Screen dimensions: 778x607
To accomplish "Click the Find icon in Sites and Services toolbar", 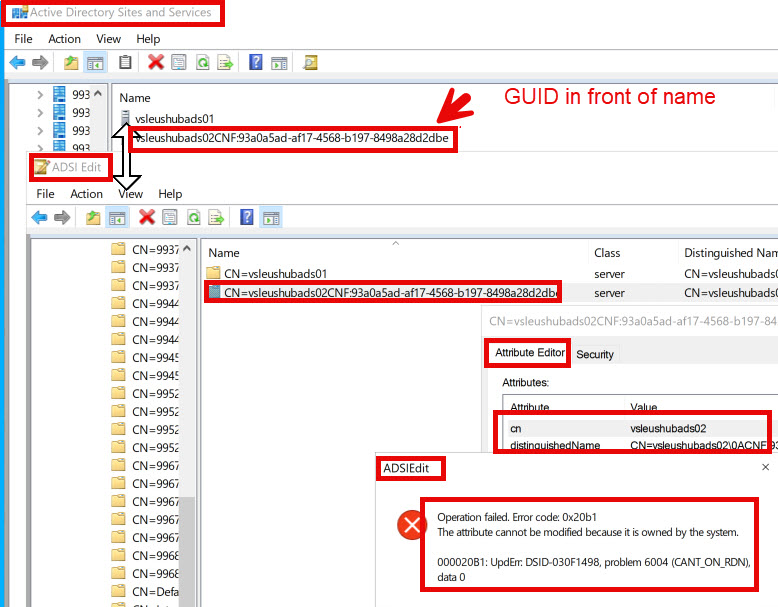I will click(x=310, y=63).
